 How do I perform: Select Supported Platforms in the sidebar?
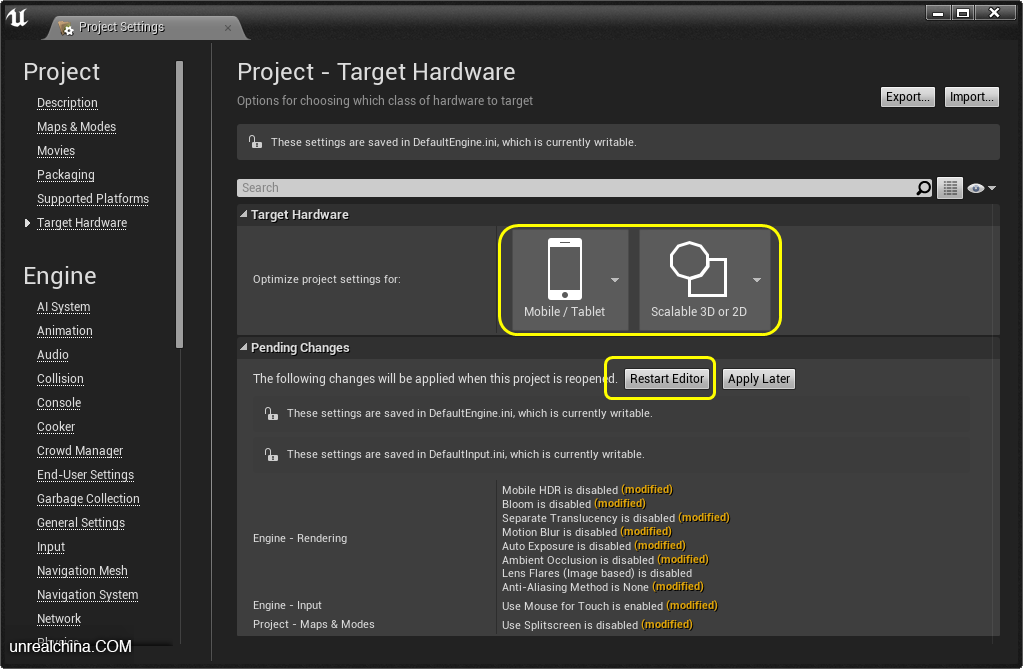click(93, 199)
